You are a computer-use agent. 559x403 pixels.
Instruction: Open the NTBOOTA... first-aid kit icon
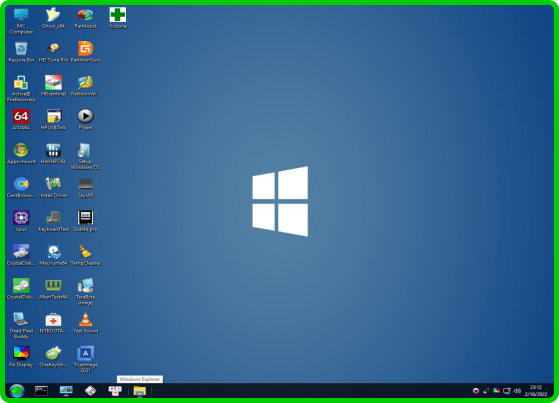(x=53, y=323)
